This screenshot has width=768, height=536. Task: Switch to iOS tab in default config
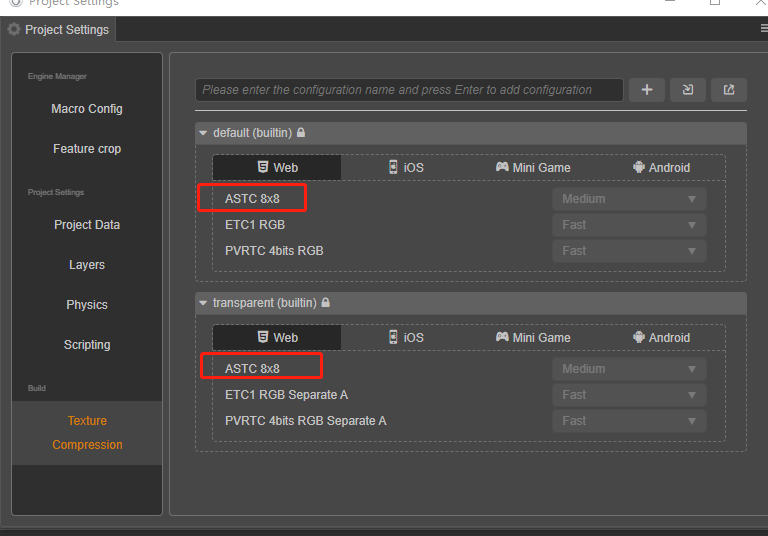coord(406,168)
